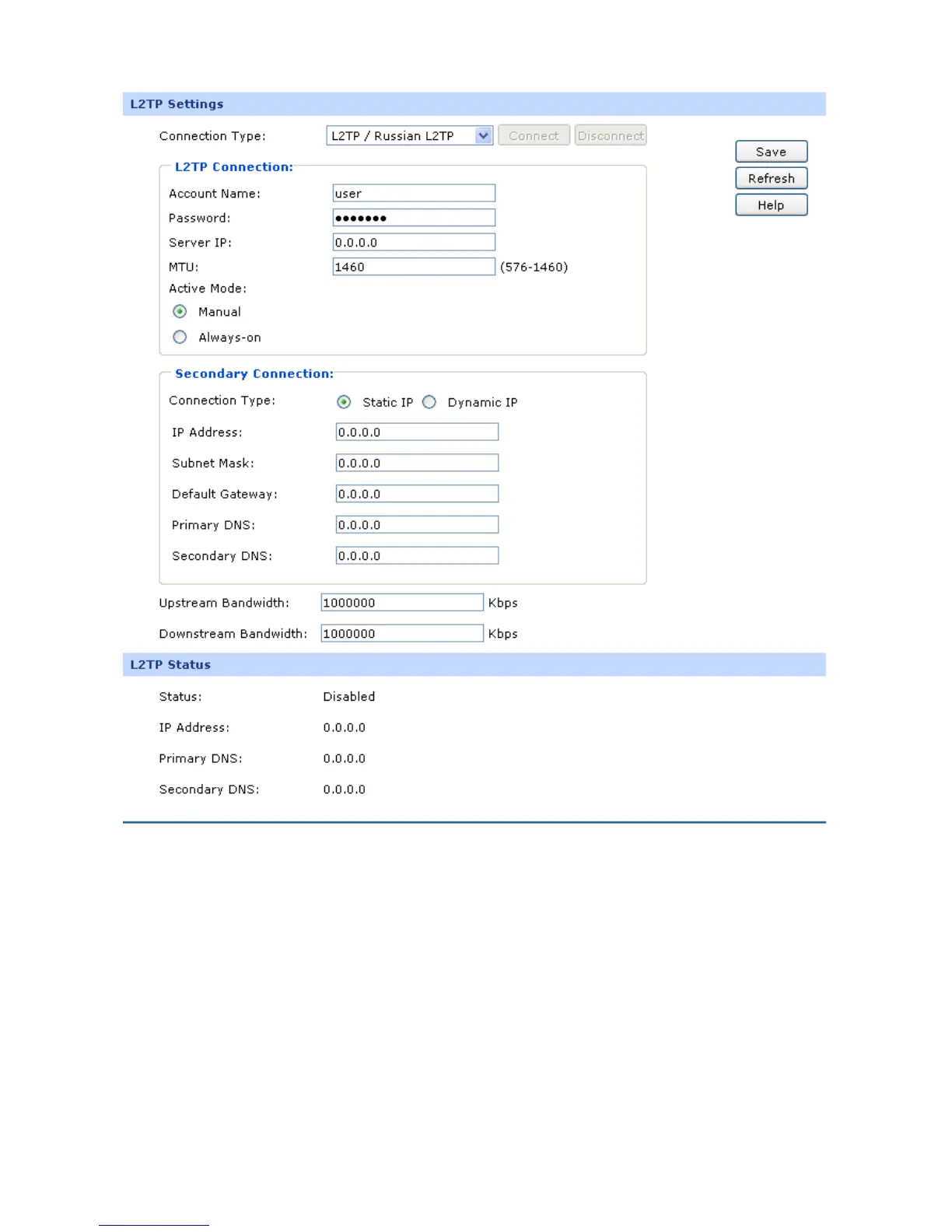Select the Manual active mode radio button
The width and height of the screenshot is (952, 1232).
180,311
